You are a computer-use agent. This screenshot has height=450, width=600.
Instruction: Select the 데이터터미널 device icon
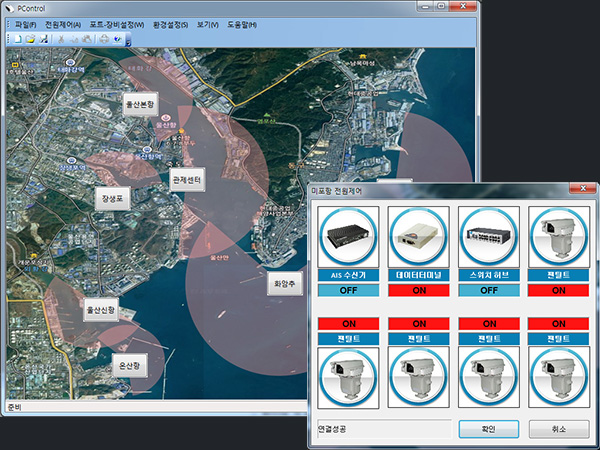point(419,236)
